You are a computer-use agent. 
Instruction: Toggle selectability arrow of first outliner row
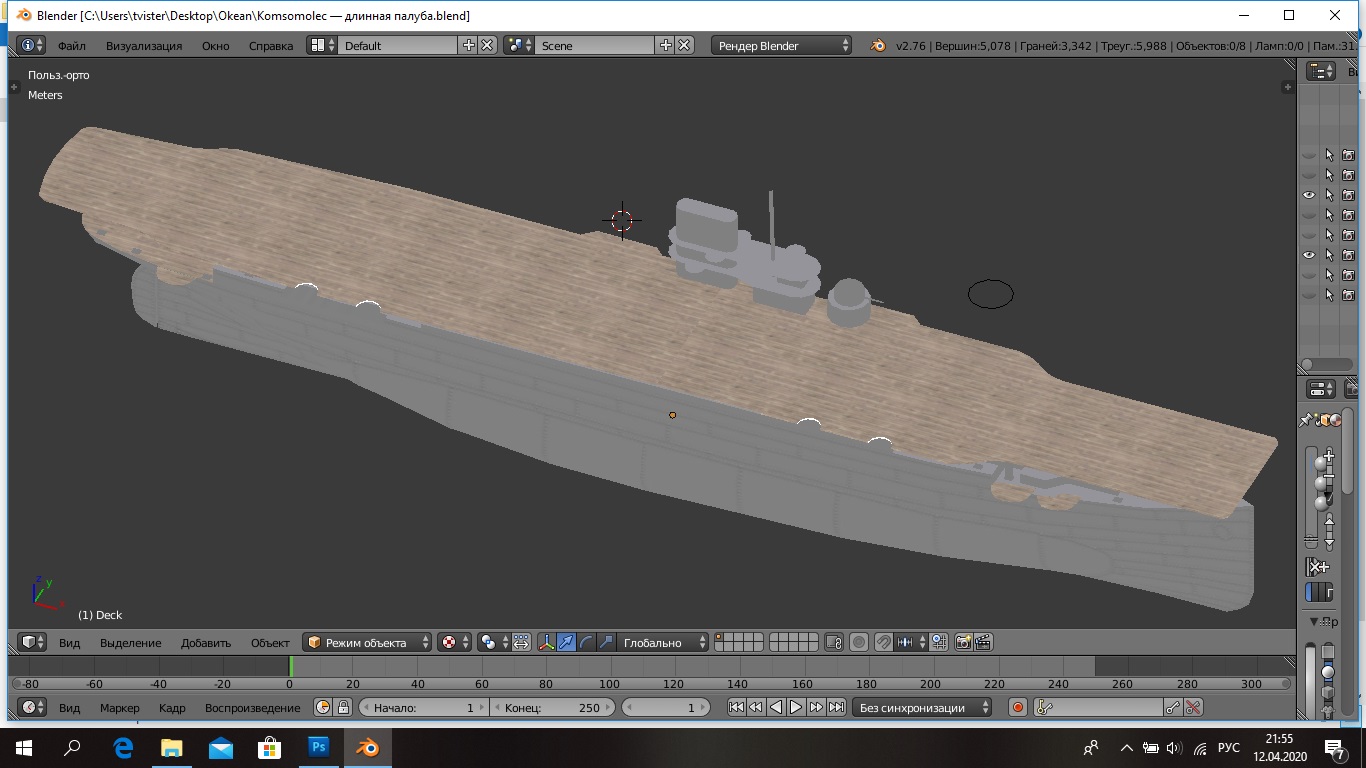[1329, 155]
